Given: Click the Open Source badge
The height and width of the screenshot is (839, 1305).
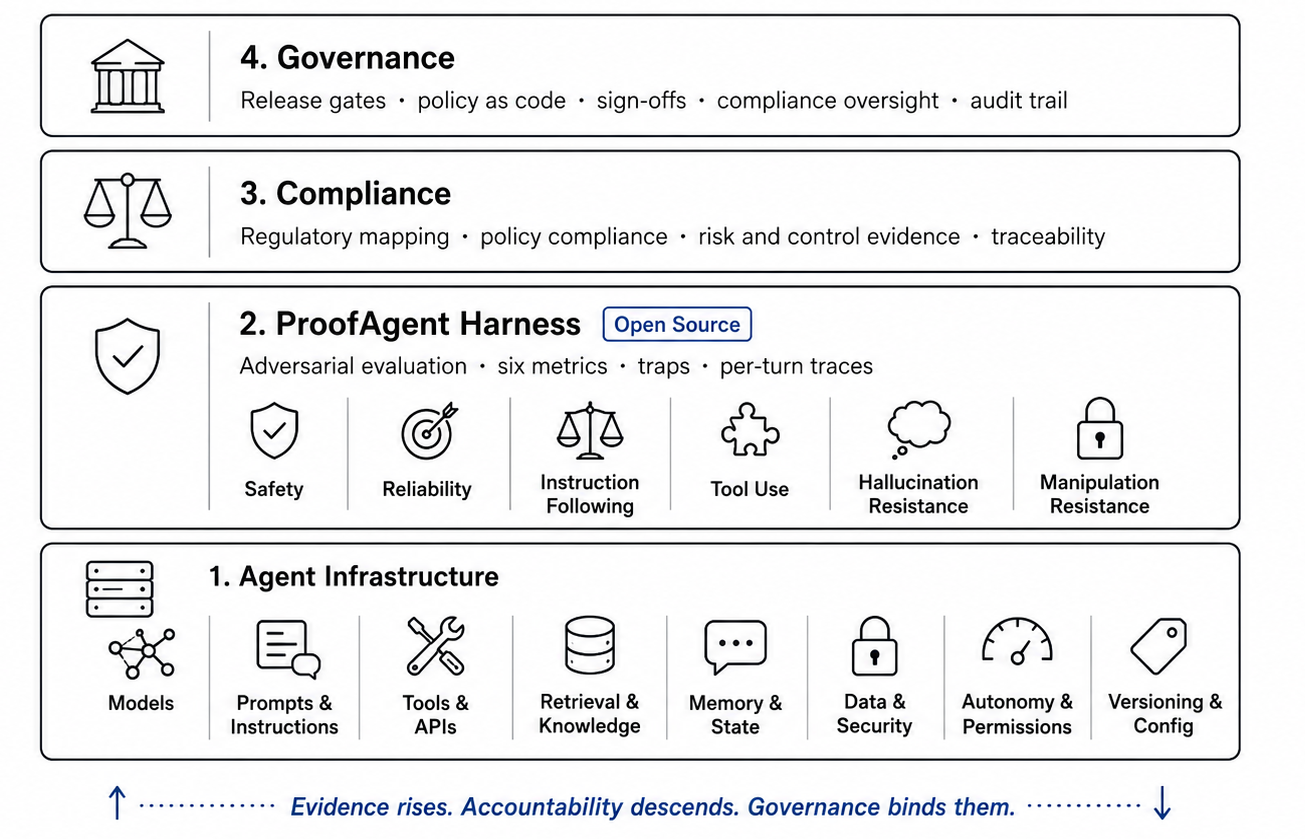Looking at the screenshot, I should (677, 325).
